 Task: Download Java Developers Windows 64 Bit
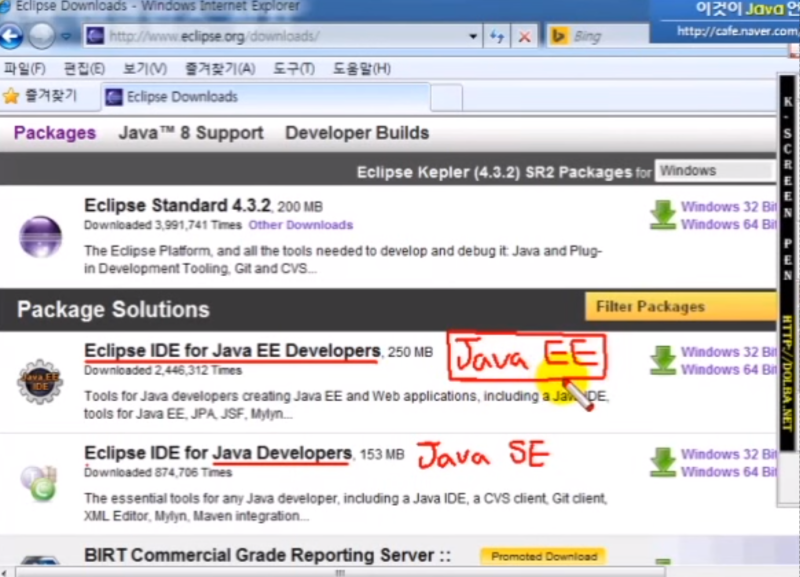point(729,472)
